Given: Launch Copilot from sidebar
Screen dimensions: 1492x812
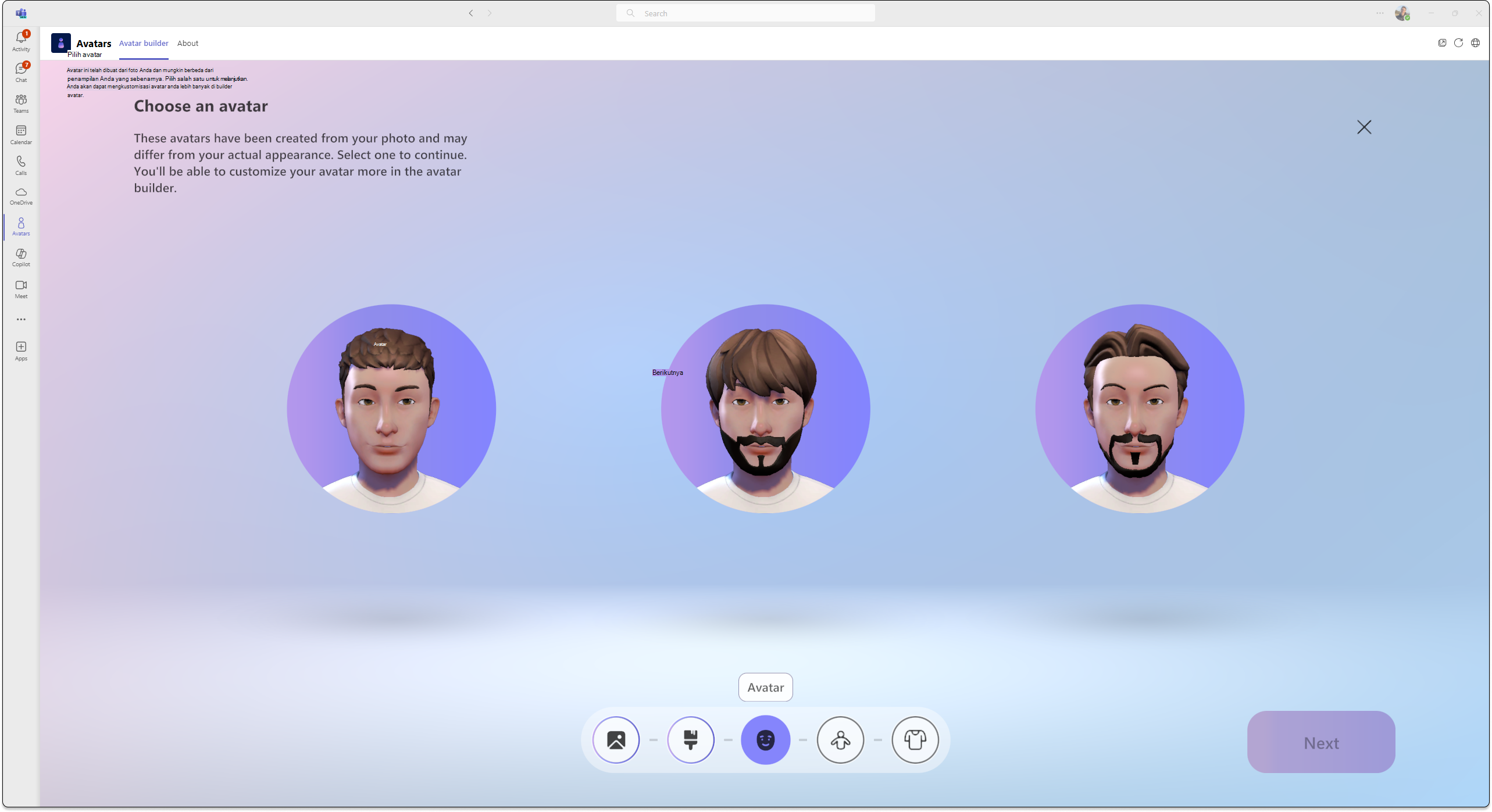Looking at the screenshot, I should pyautogui.click(x=21, y=257).
